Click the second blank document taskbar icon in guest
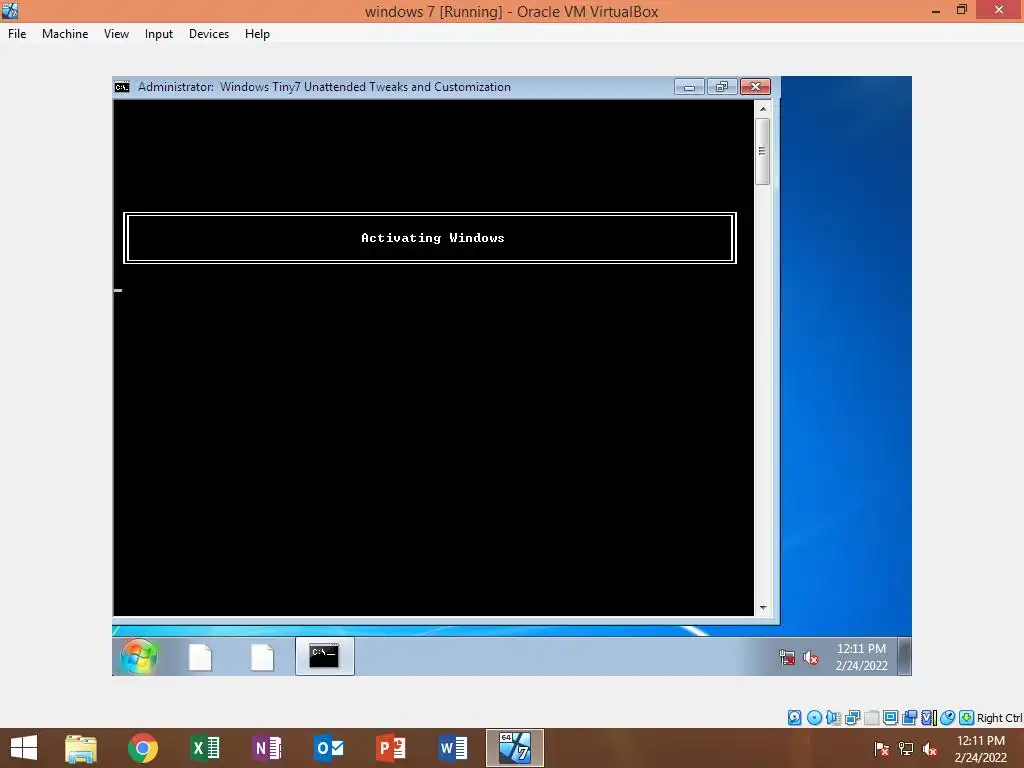 pos(262,657)
